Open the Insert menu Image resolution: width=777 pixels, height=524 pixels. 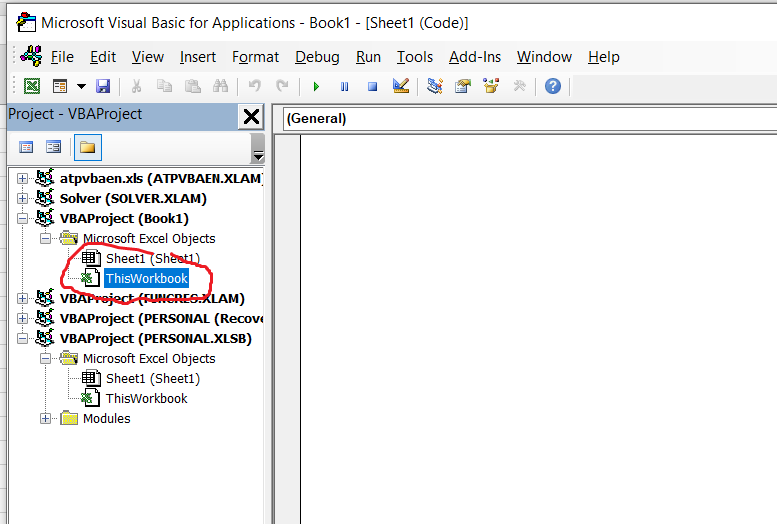tap(198, 57)
